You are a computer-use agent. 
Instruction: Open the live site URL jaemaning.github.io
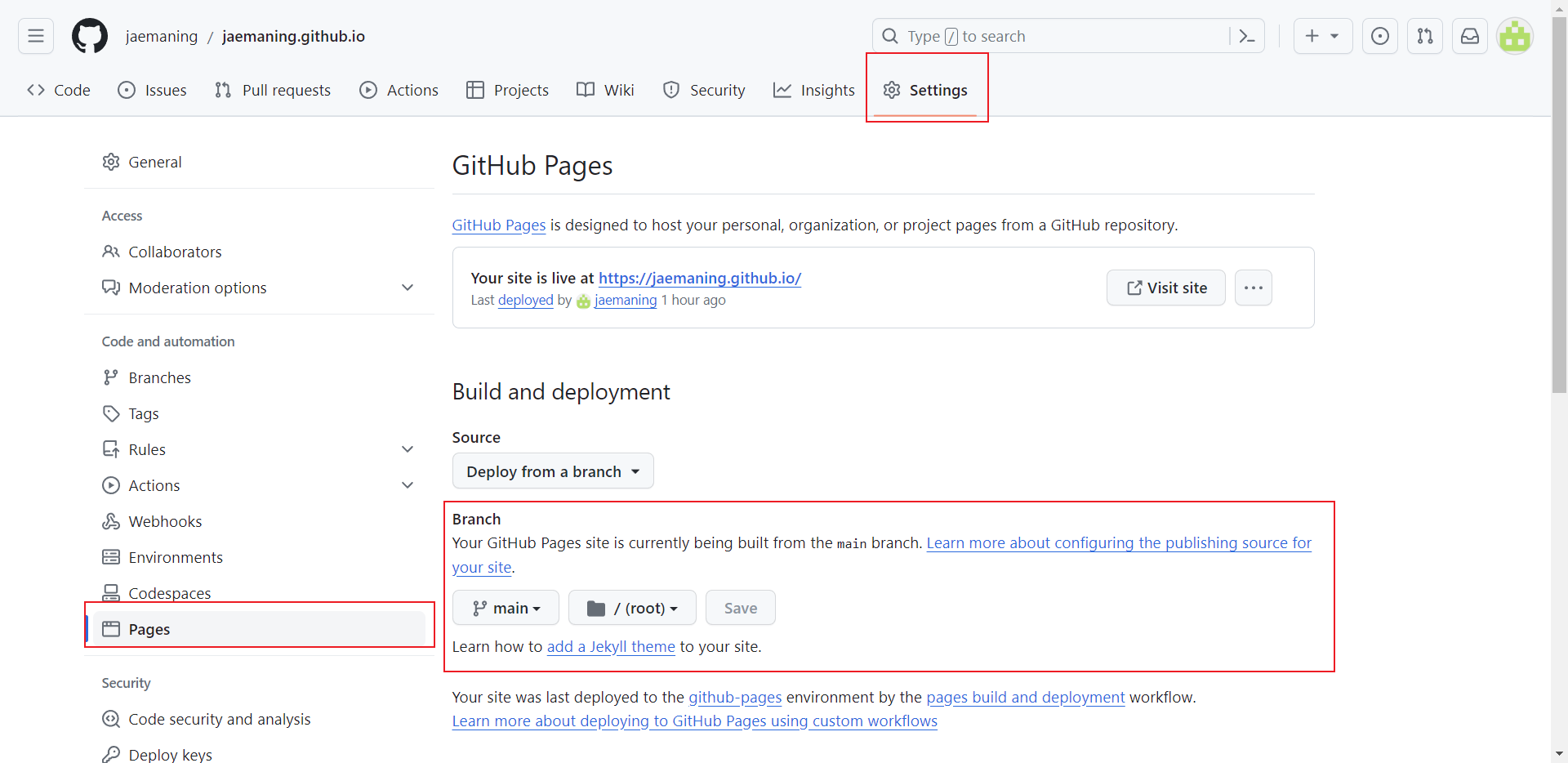pos(700,278)
